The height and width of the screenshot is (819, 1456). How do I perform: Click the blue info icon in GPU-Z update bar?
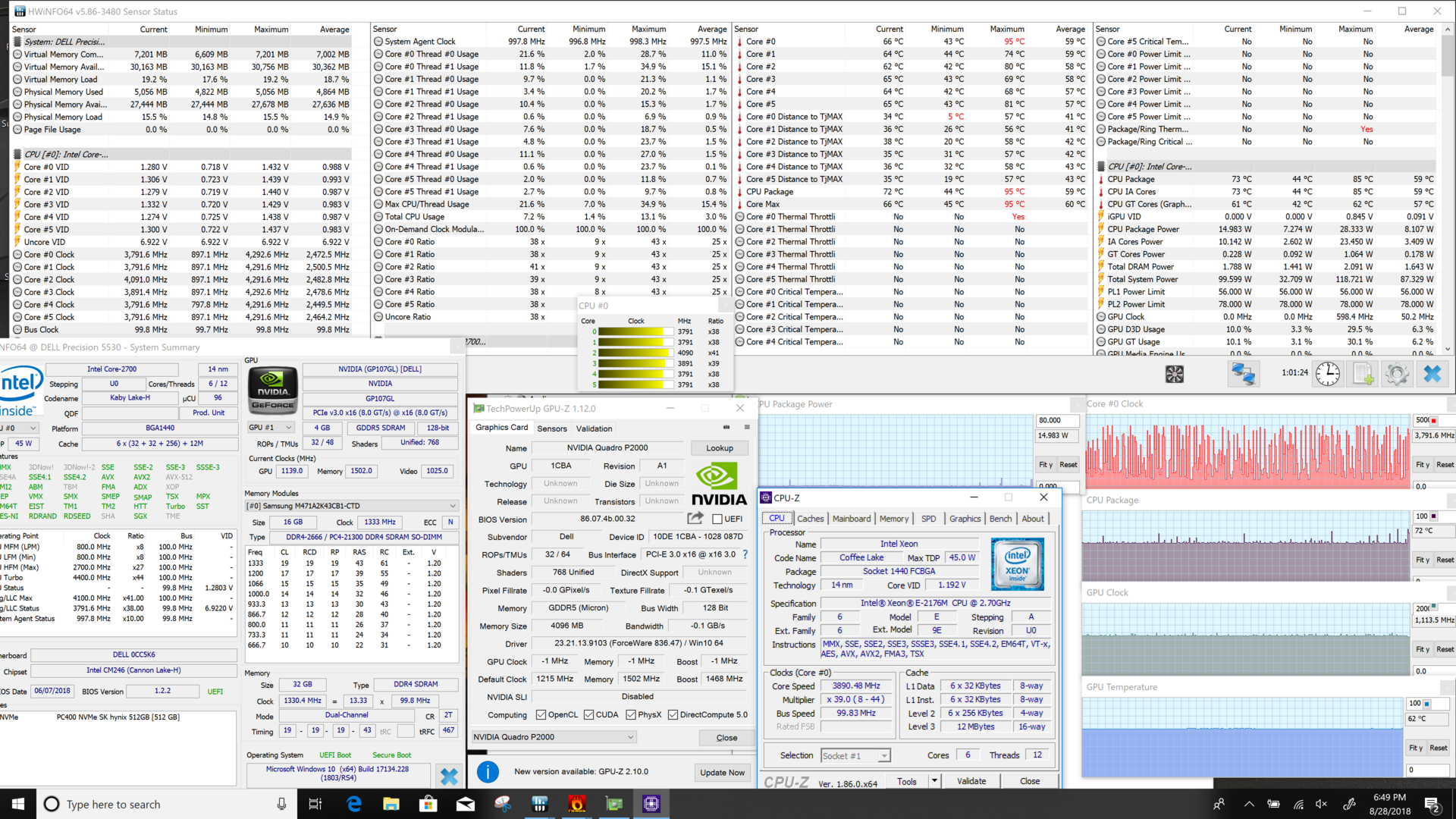[488, 772]
